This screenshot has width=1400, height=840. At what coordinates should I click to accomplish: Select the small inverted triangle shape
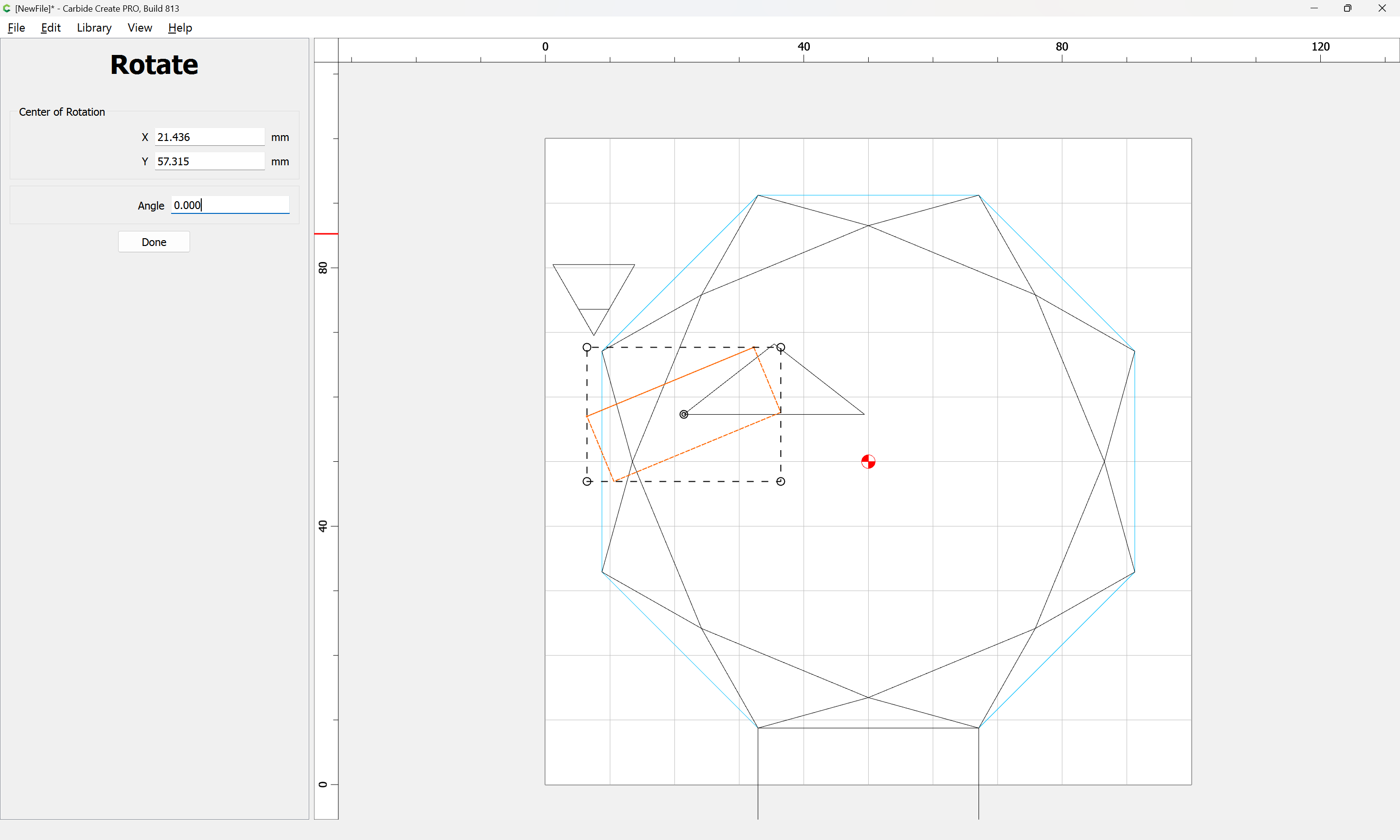594,299
